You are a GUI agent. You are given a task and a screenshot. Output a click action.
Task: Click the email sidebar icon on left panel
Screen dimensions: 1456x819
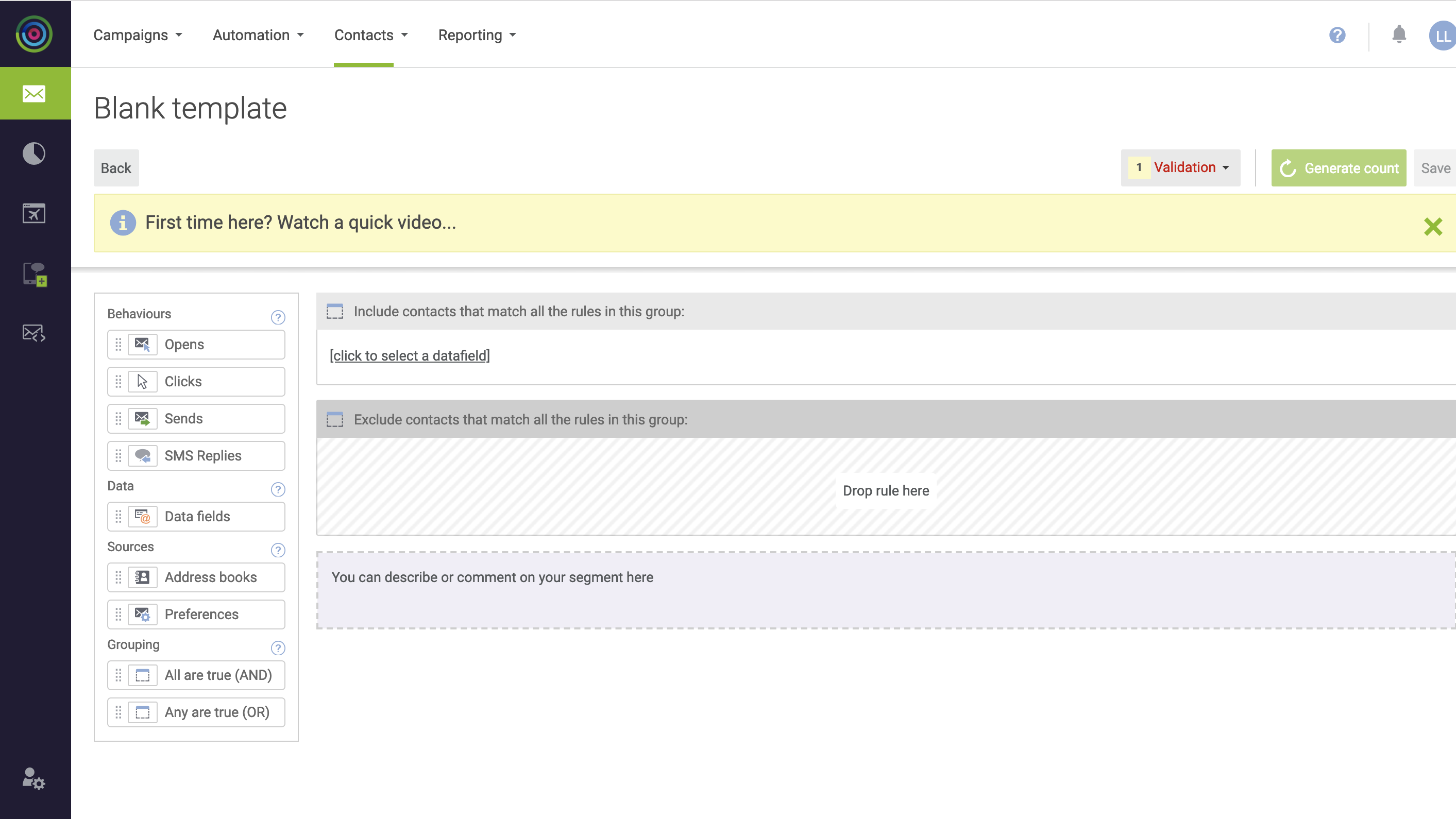33,94
